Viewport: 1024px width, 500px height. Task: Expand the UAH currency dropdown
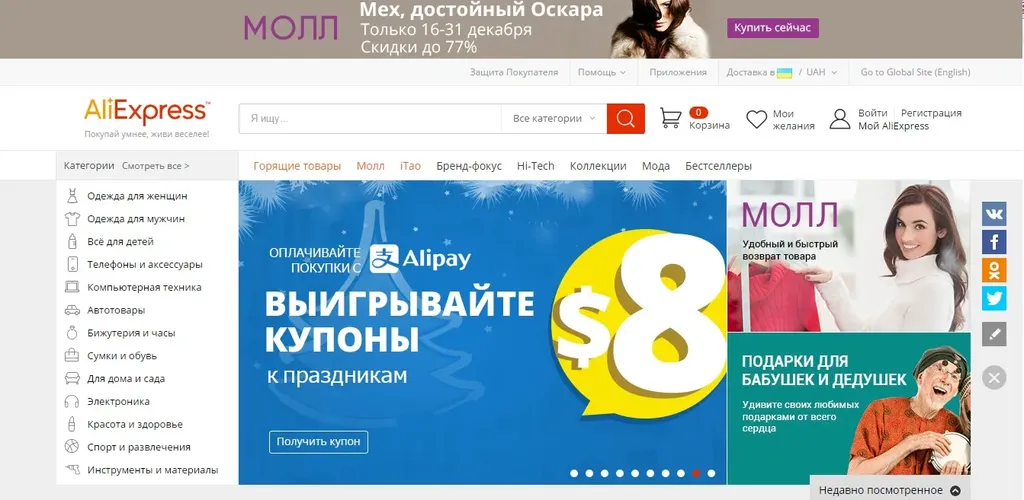[x=822, y=72]
